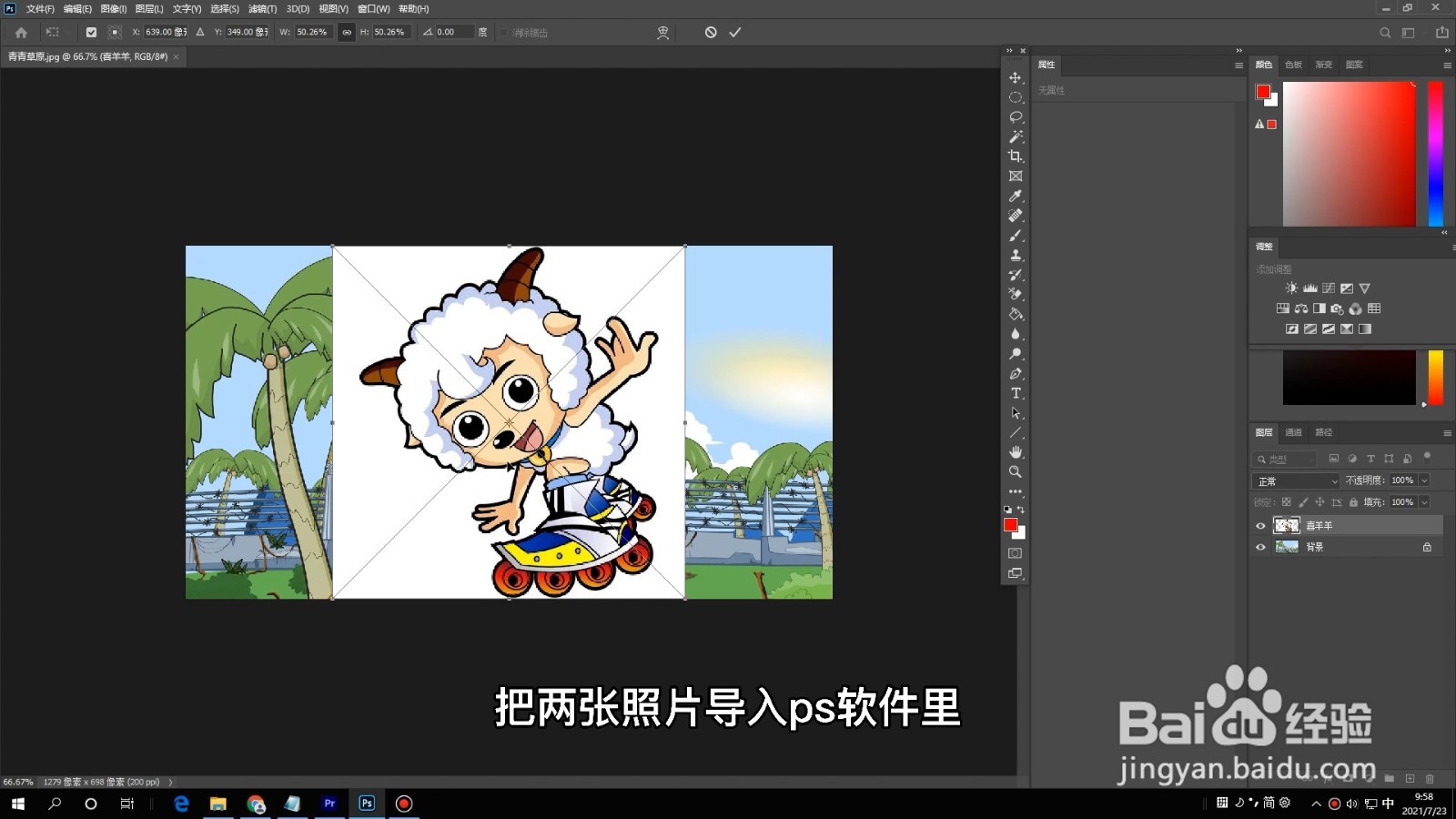Image resolution: width=1456 pixels, height=819 pixels.
Task: Select the Line tool
Action: click(1016, 433)
